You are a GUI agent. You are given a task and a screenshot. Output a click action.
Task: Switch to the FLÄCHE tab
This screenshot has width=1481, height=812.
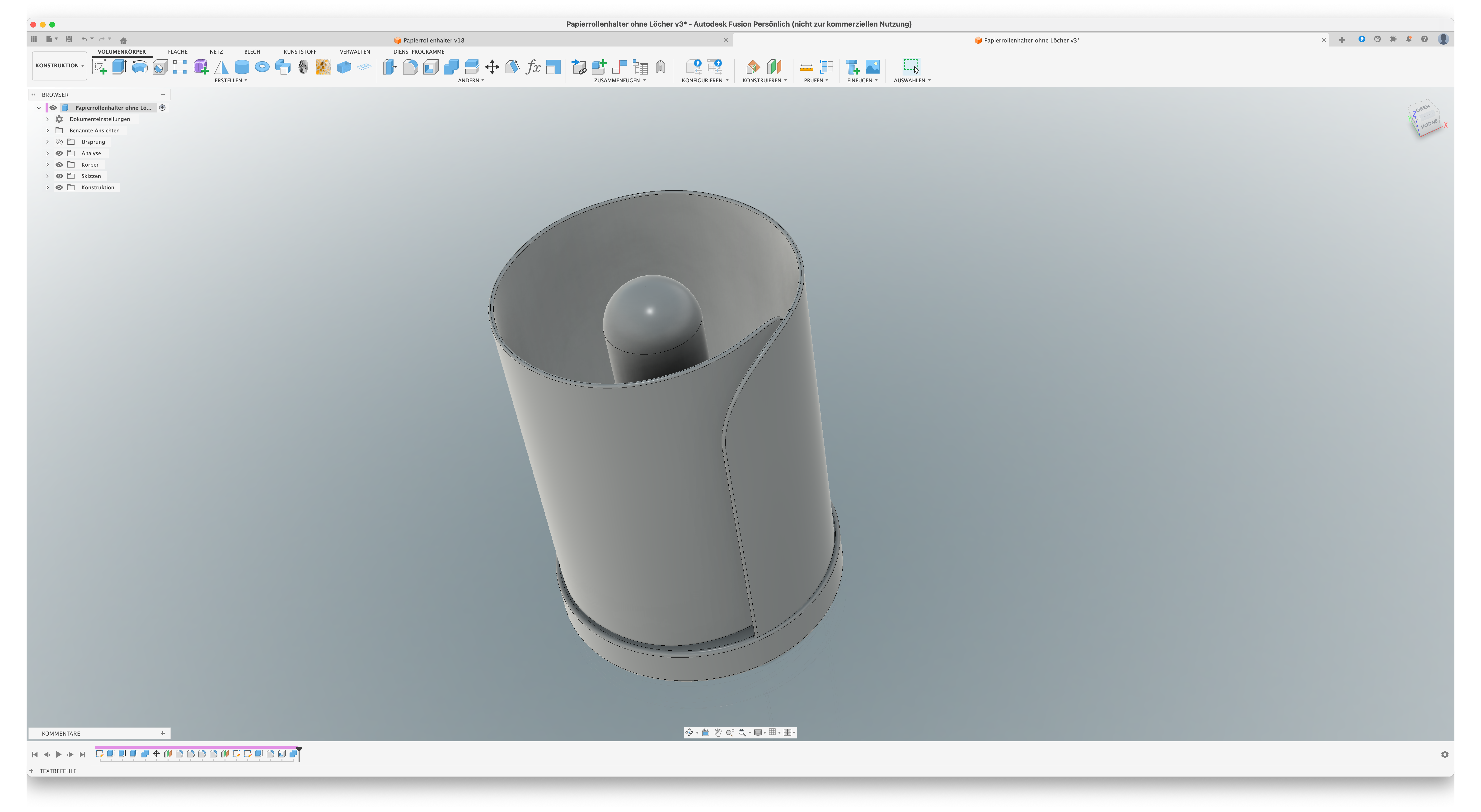tap(178, 52)
